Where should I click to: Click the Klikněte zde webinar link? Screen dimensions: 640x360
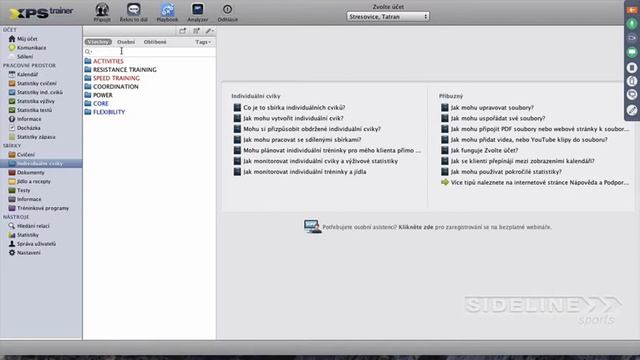click(416, 227)
